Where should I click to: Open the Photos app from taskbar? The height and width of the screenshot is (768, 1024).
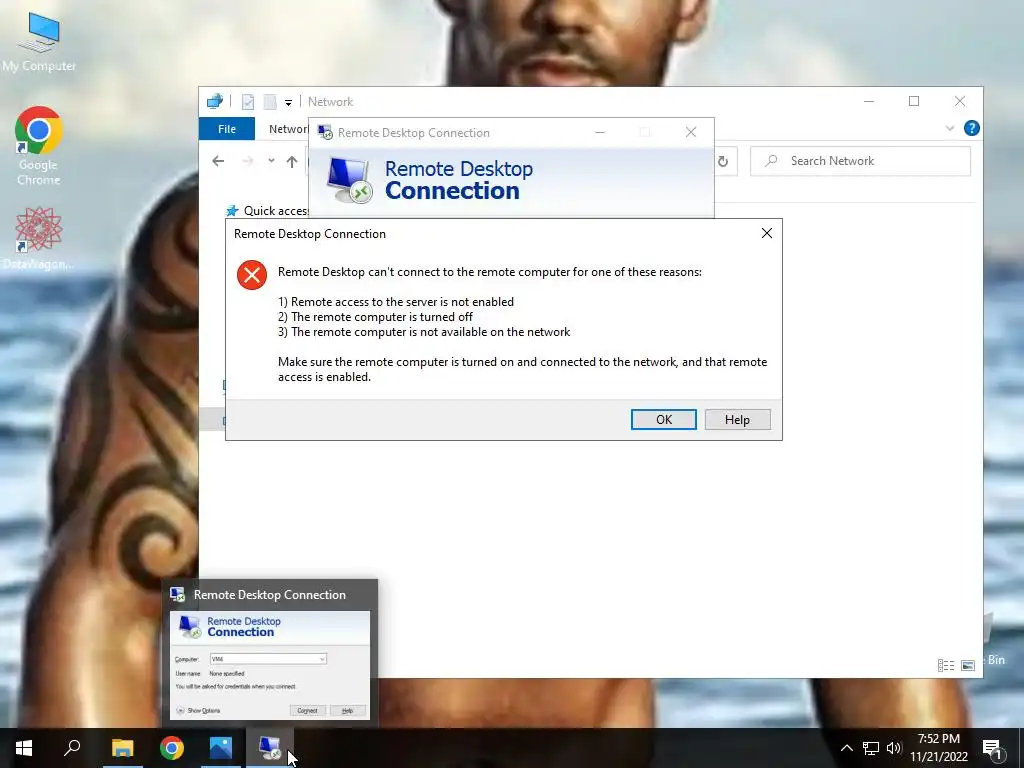click(x=221, y=748)
